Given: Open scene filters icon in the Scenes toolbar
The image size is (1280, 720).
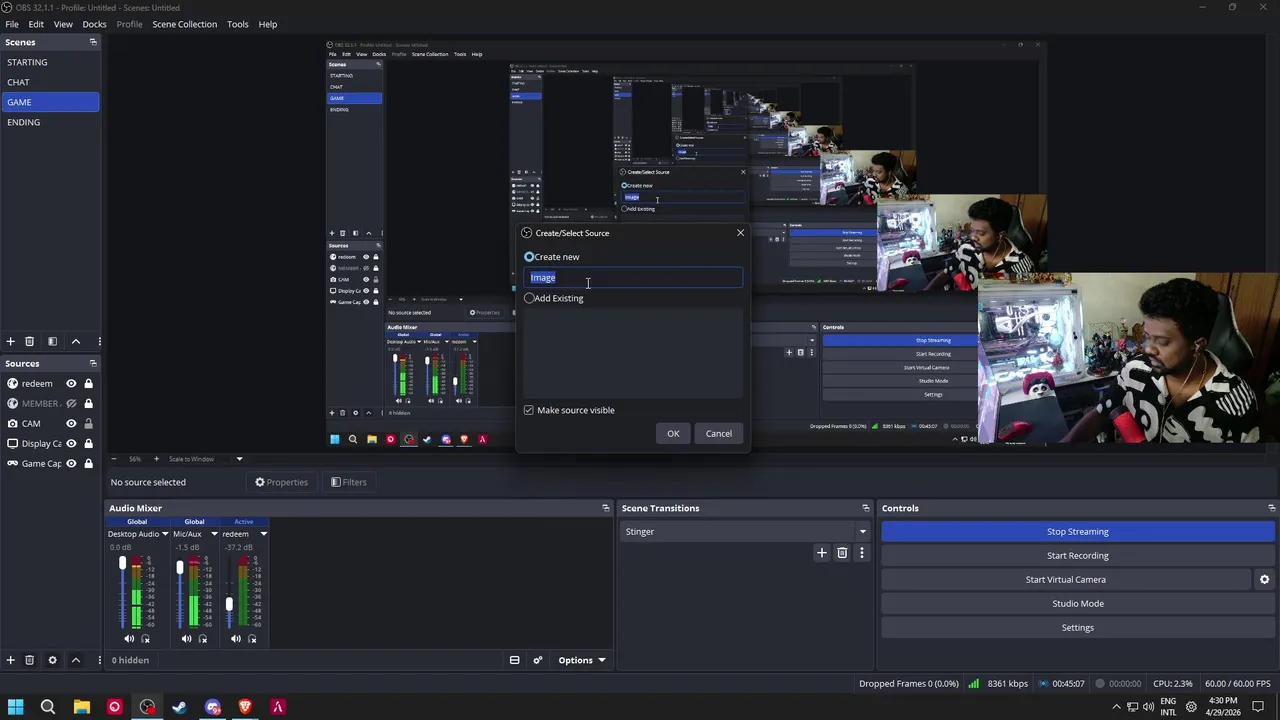Looking at the screenshot, I should [x=52, y=341].
